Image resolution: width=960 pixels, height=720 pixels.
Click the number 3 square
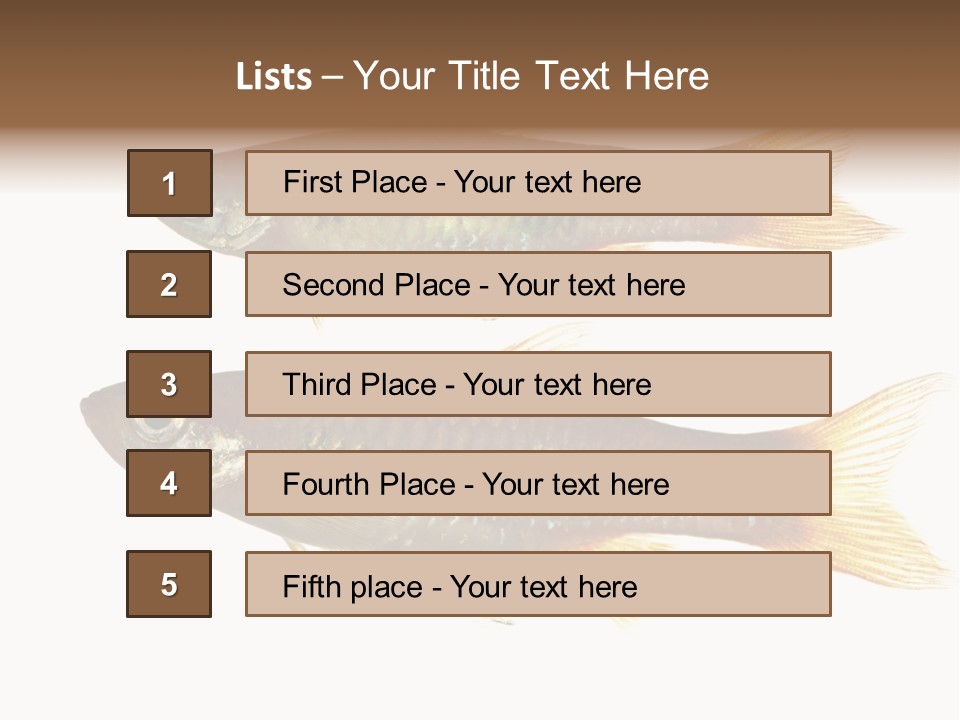pos(169,384)
